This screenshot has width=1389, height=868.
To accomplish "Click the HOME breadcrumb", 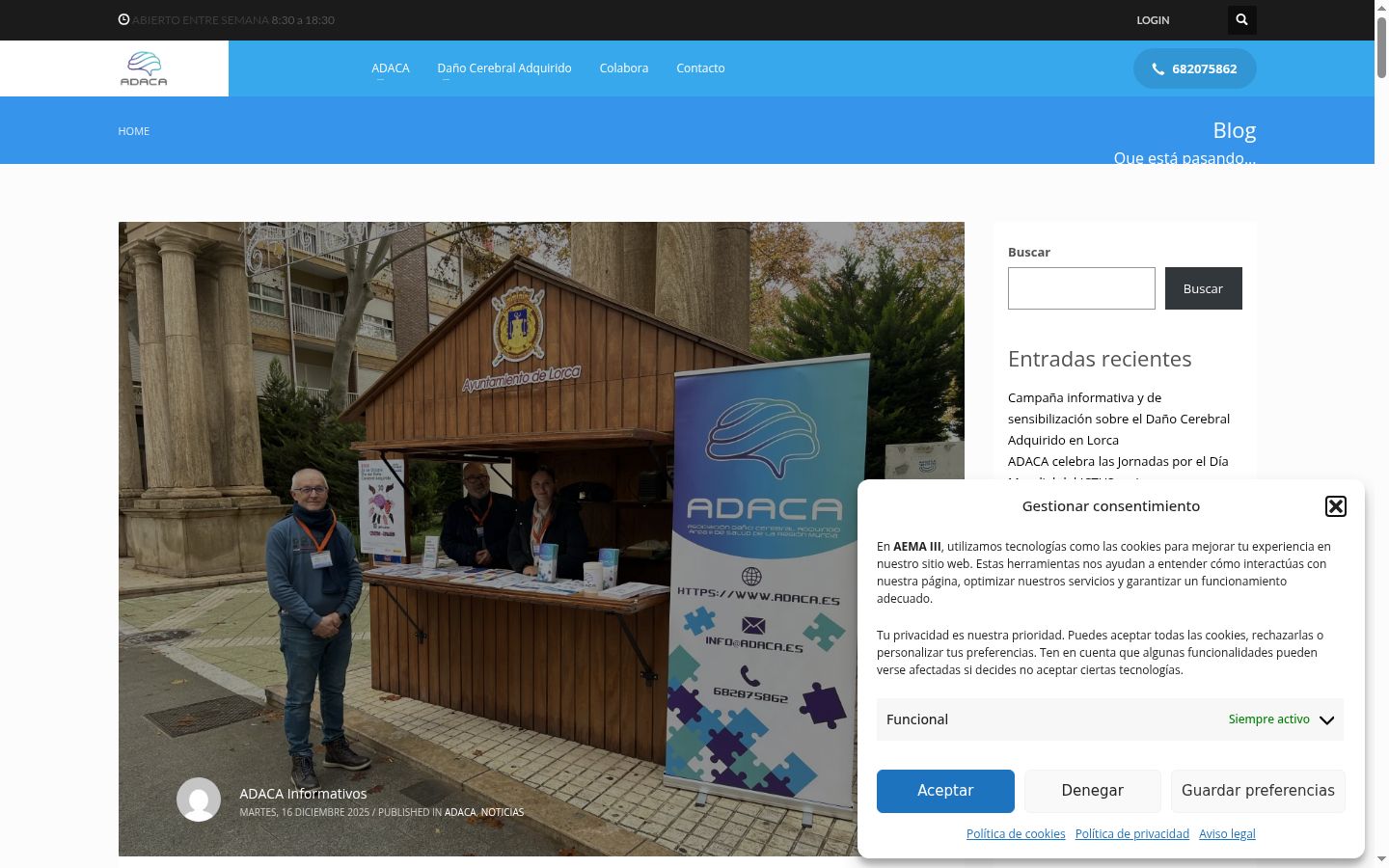I will tap(134, 131).
